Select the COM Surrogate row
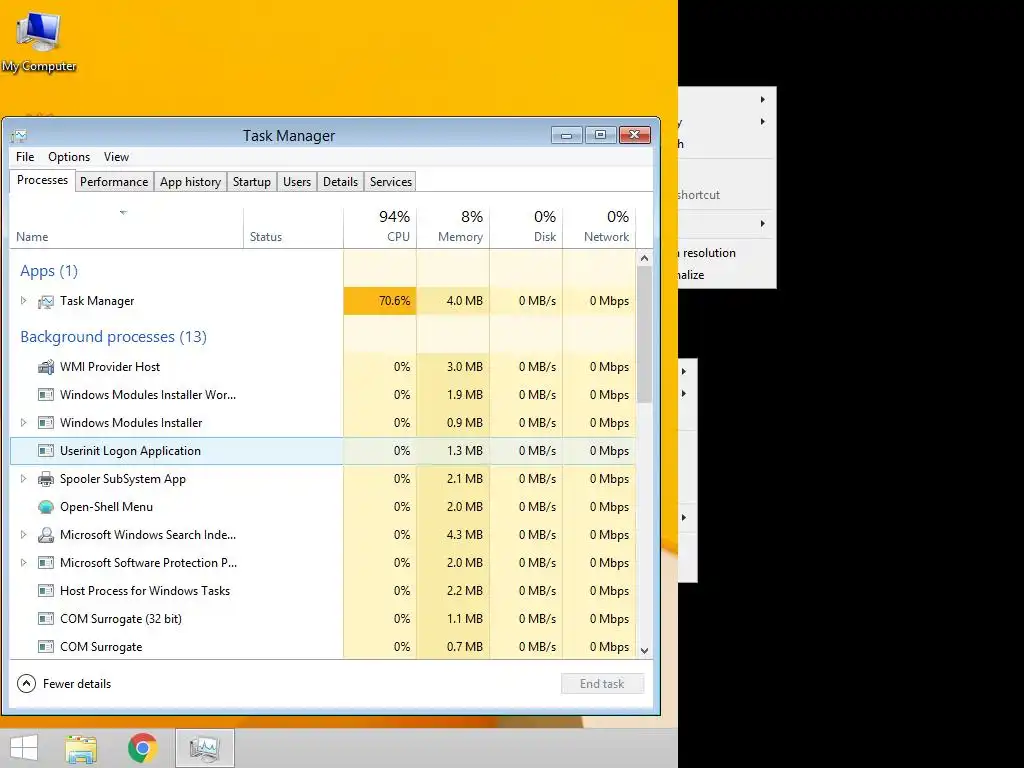Viewport: 1024px width, 768px height. pos(323,647)
